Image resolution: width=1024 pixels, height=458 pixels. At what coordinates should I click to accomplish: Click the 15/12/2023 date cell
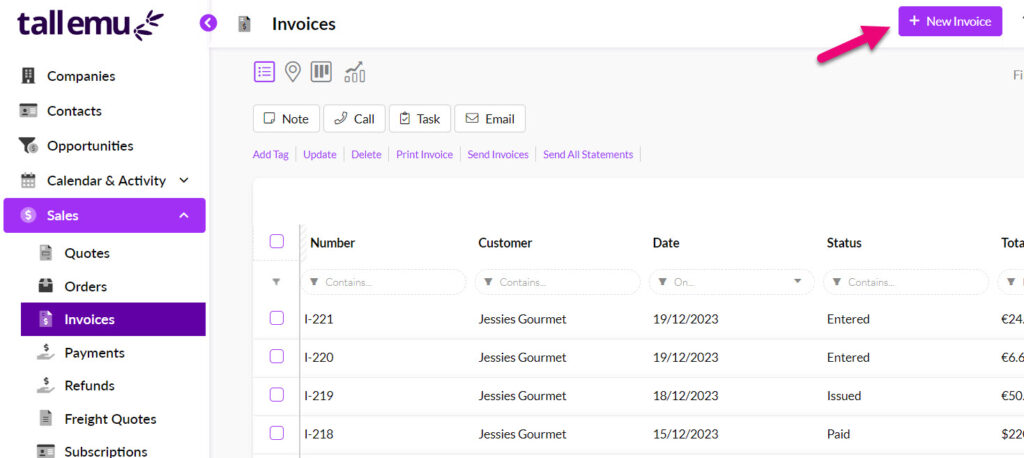coord(686,434)
